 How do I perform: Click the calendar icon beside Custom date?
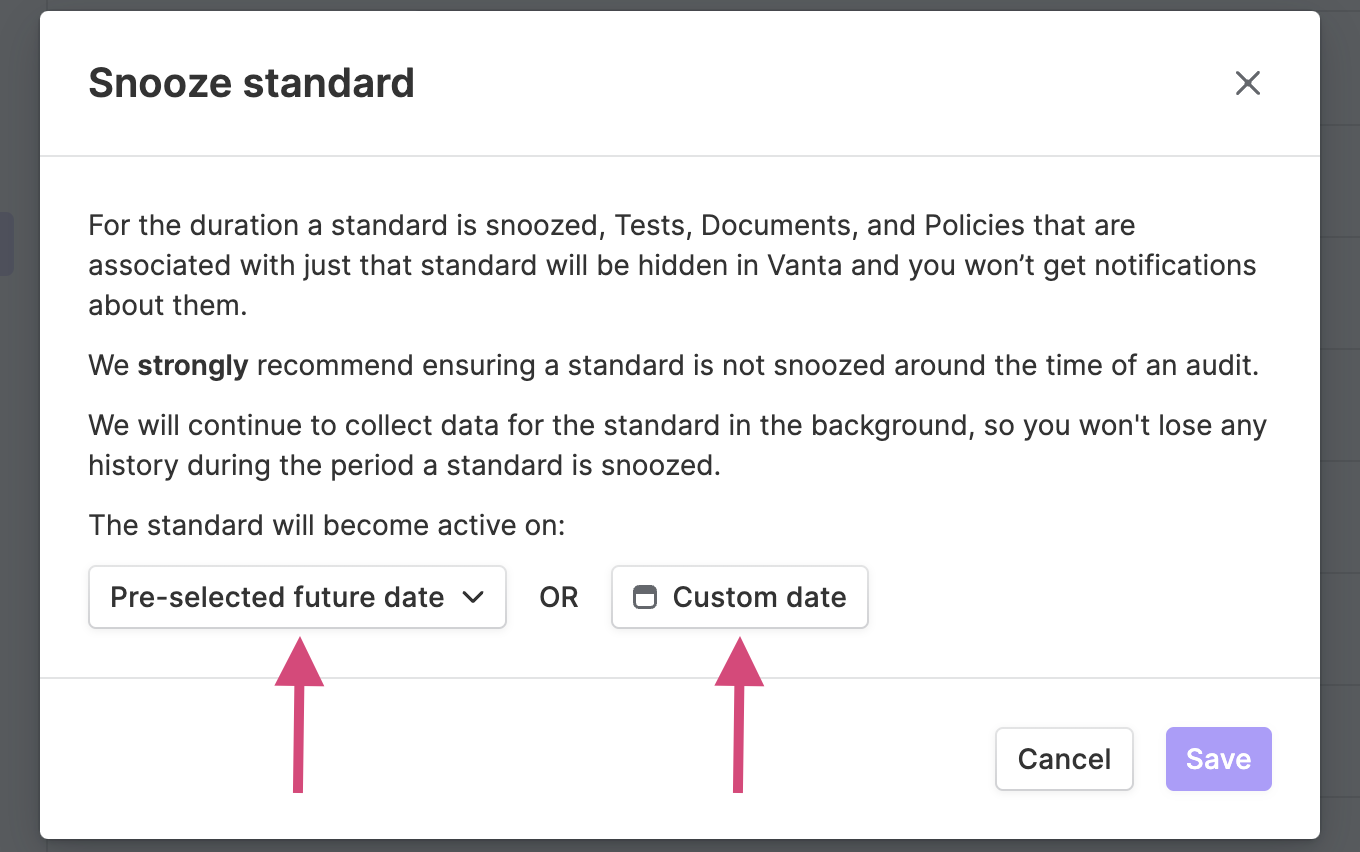[645, 597]
